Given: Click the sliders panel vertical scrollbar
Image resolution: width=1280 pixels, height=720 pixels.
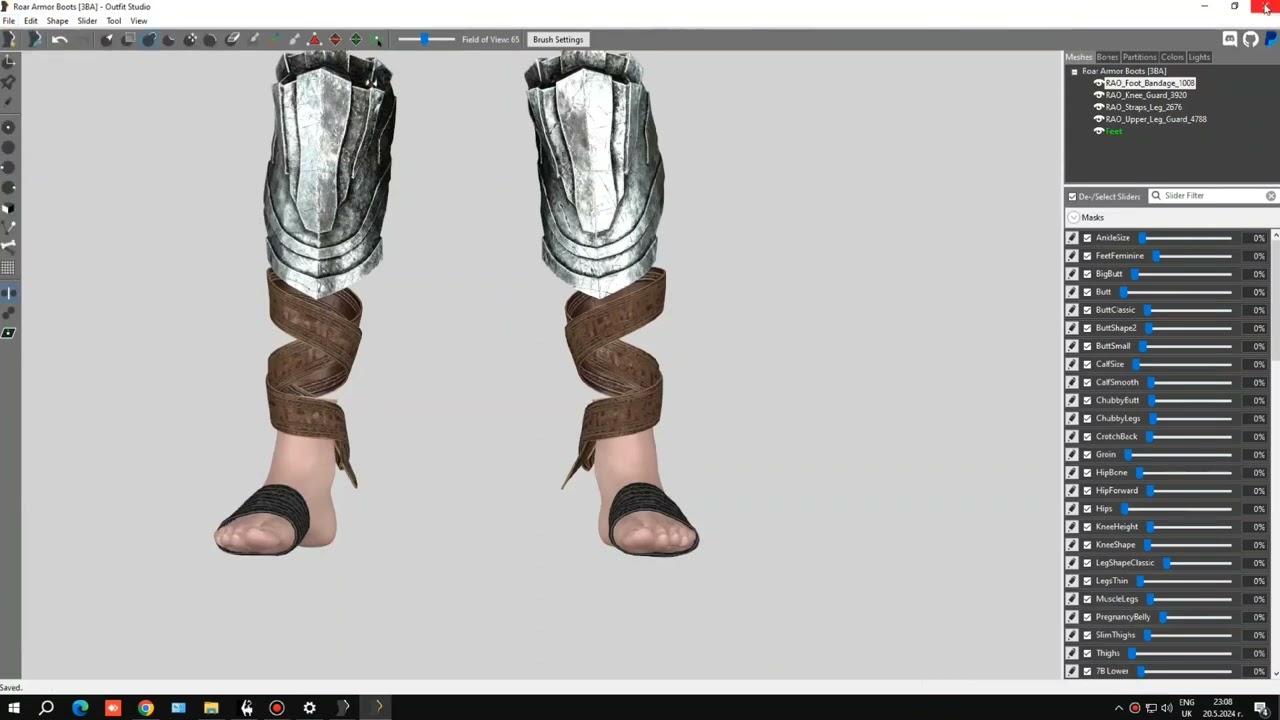Looking at the screenshot, I should [1275, 455].
